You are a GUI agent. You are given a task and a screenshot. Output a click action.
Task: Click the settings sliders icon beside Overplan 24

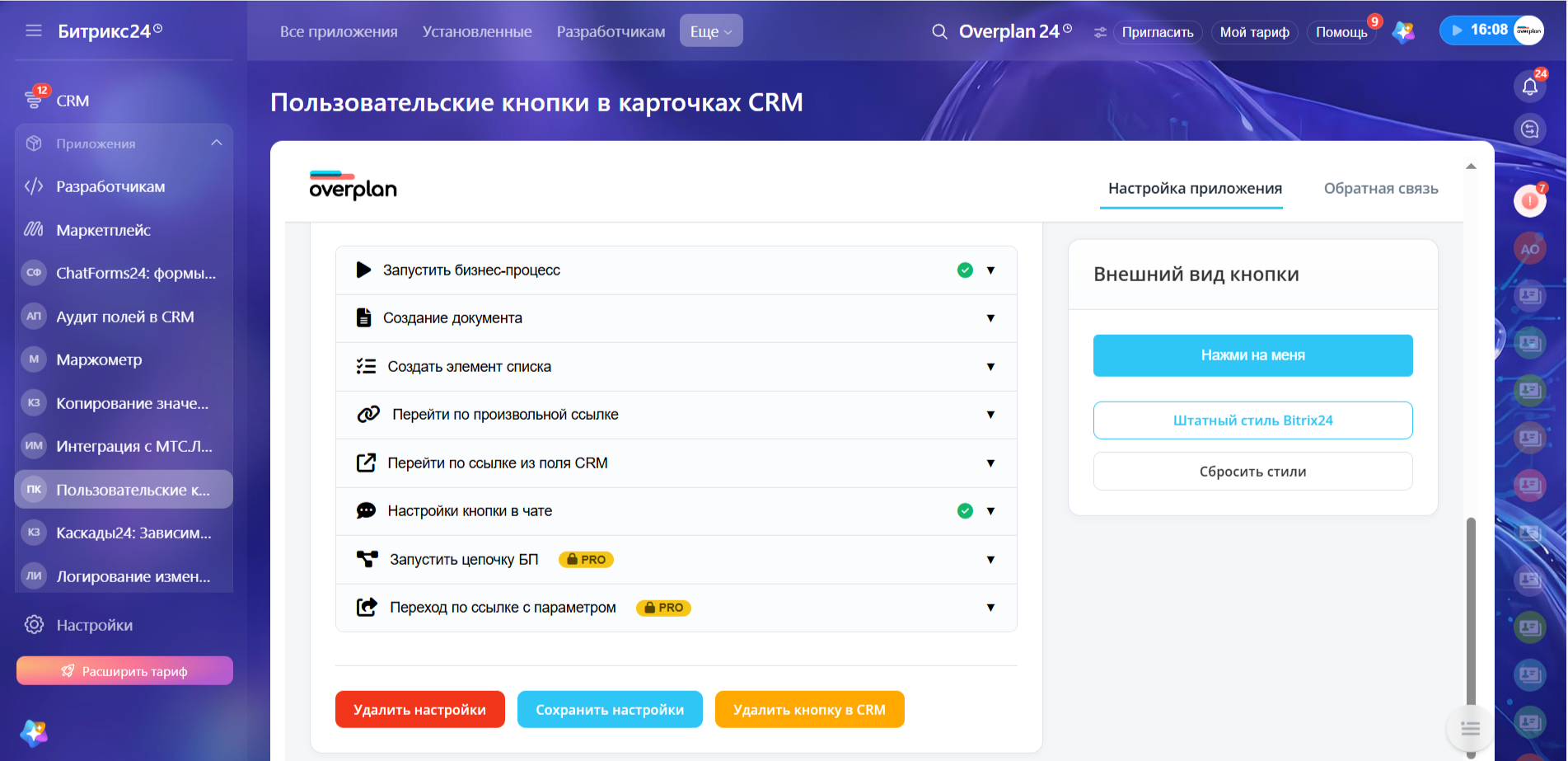pyautogui.click(x=1100, y=32)
